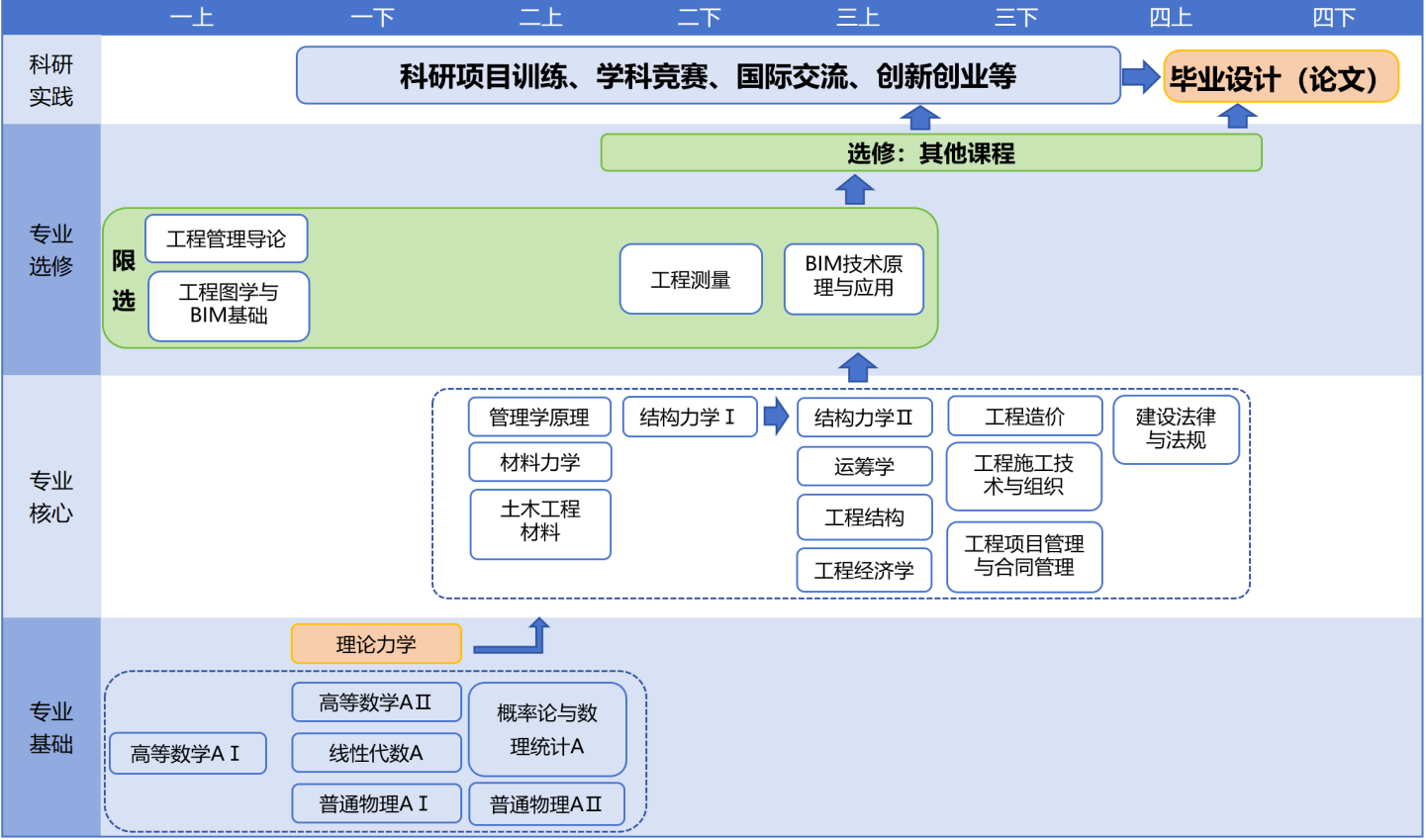
Task: Click the up arrow beneath the 毕业设计(论文) box
Action: tap(1236, 117)
